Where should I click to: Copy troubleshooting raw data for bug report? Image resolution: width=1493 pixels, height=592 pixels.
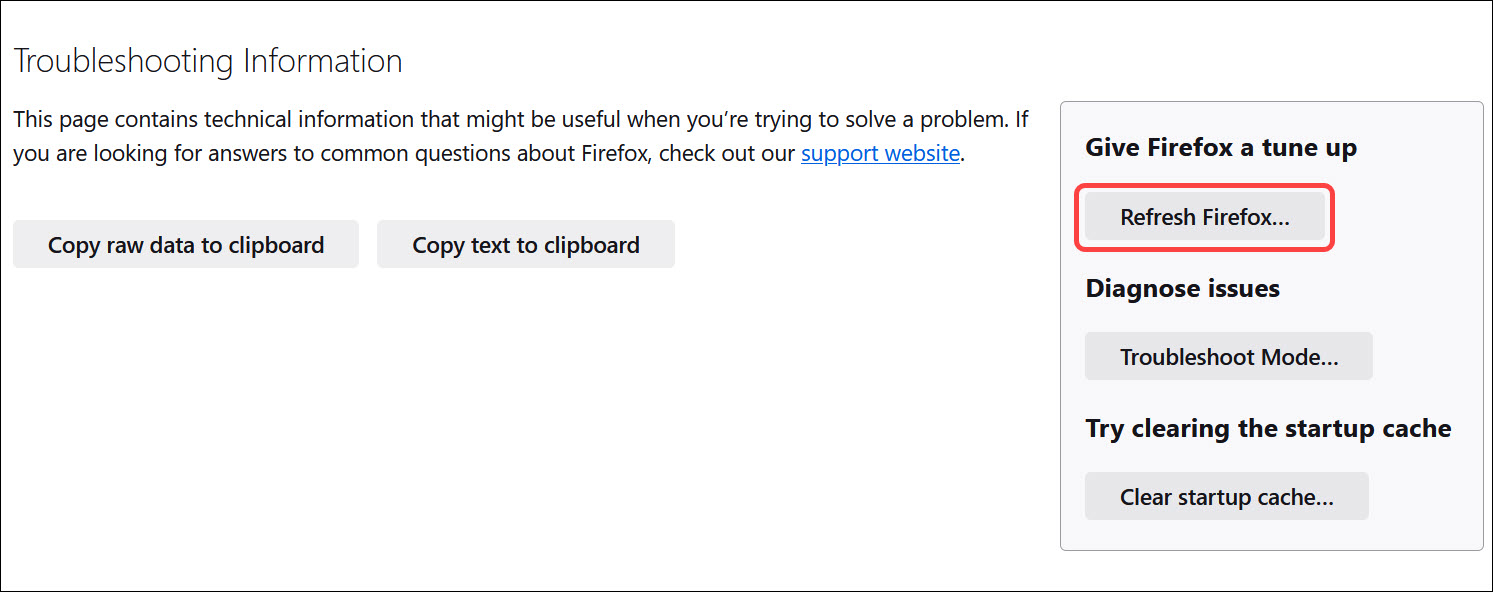185,243
